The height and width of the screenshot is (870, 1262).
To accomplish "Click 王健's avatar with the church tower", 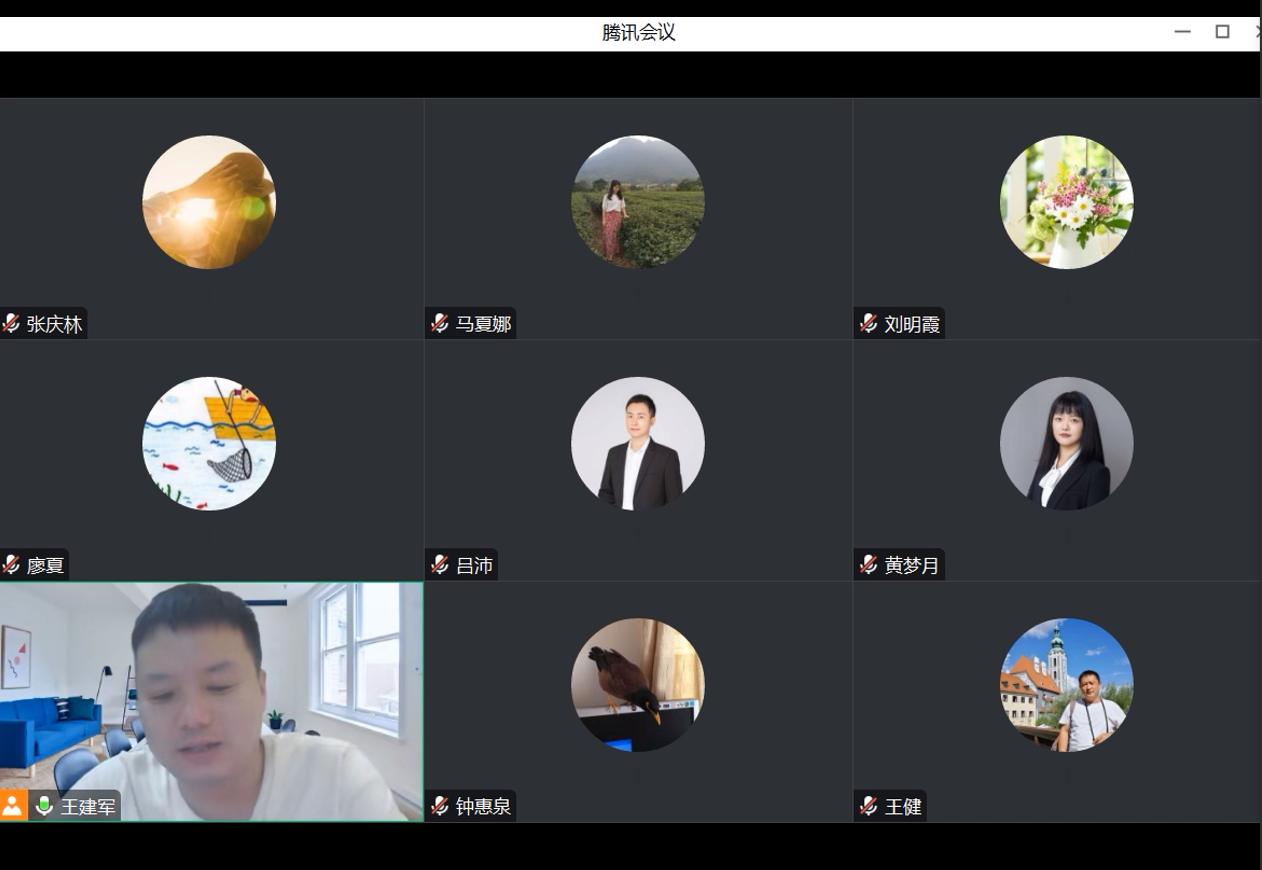I will 1066,685.
